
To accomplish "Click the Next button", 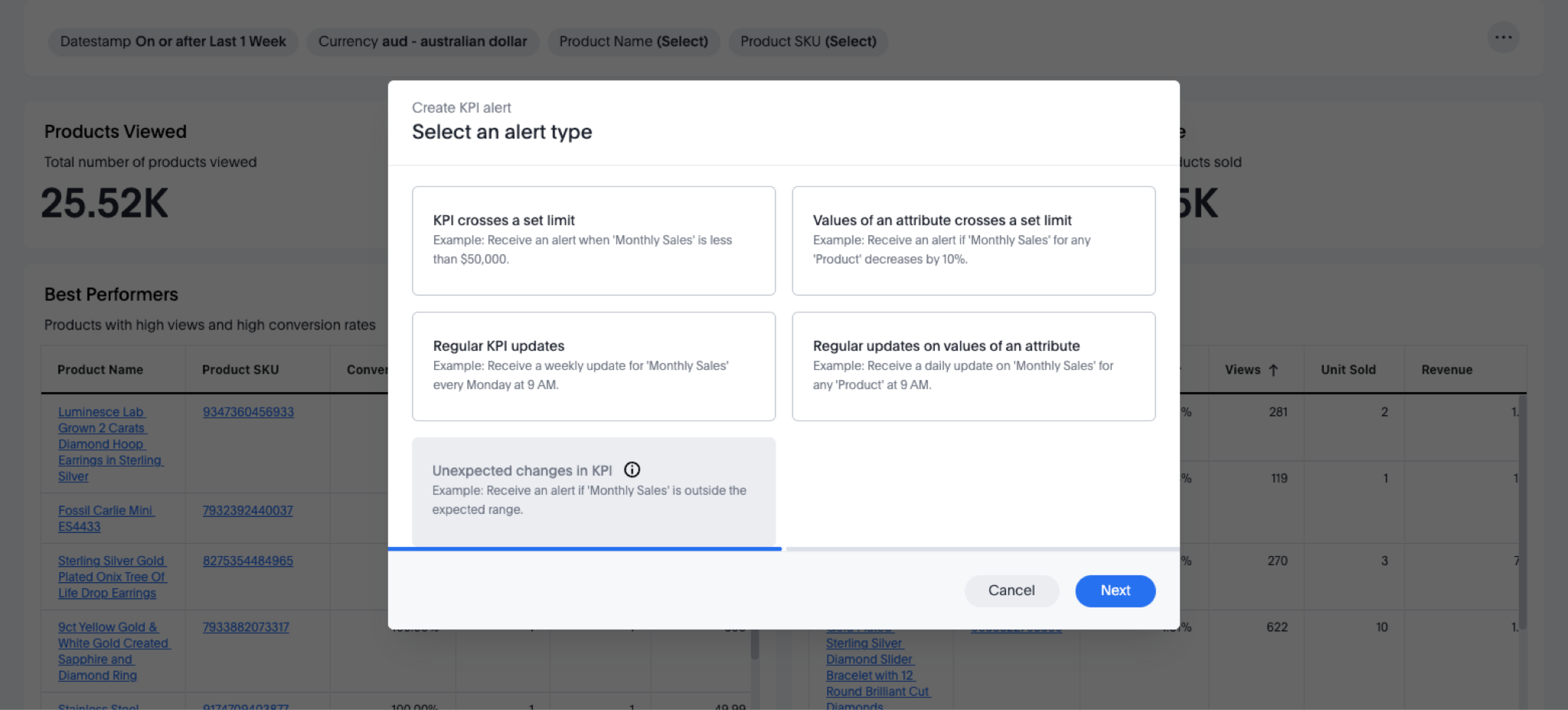I will tap(1115, 591).
